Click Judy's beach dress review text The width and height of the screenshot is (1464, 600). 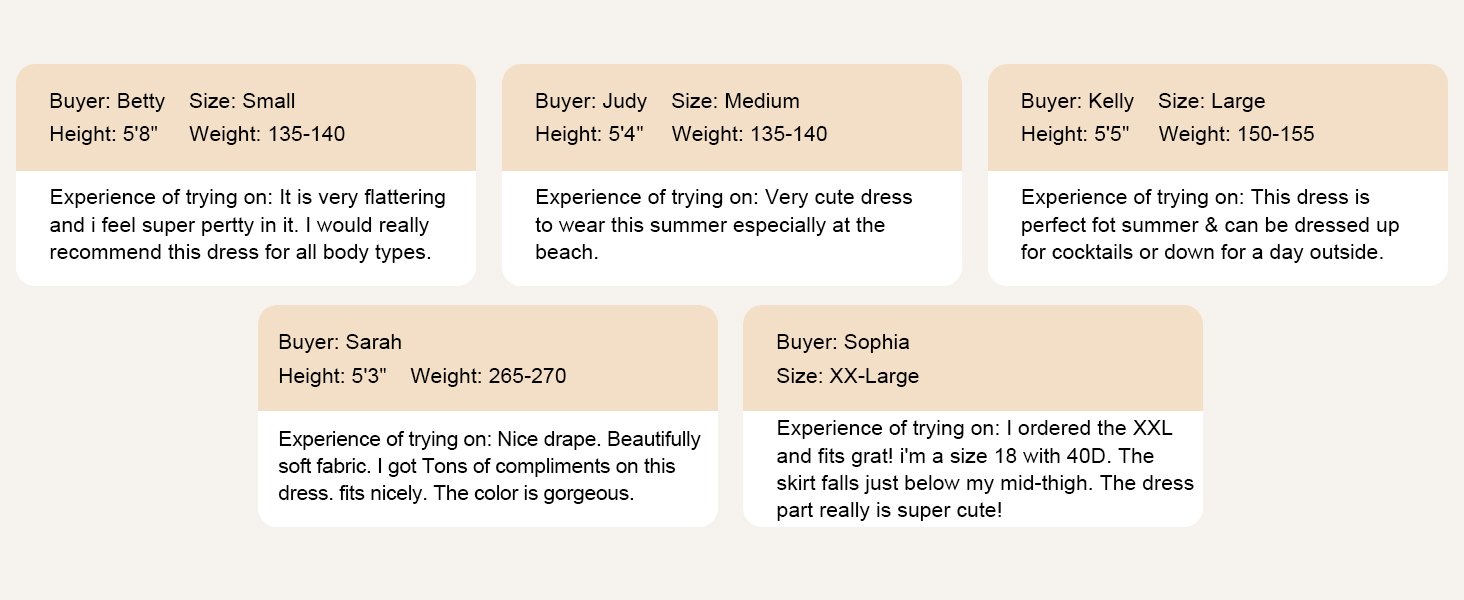pyautogui.click(x=724, y=225)
